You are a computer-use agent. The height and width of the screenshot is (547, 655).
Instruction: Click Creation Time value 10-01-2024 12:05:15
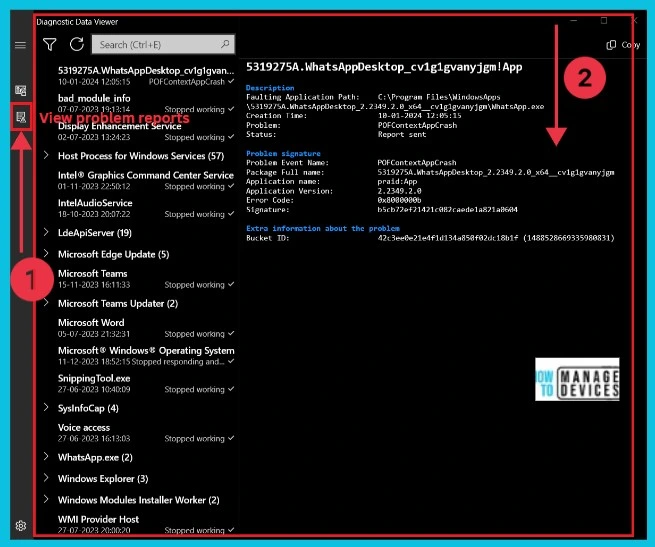point(419,115)
